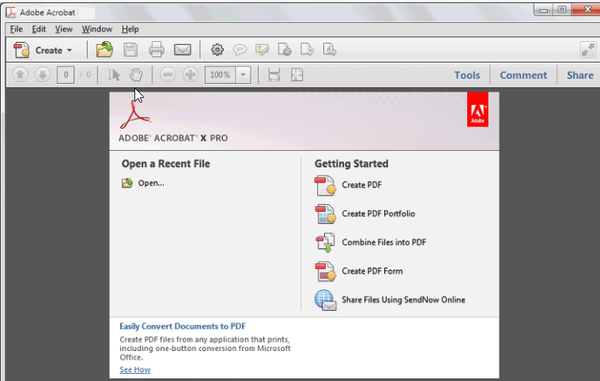Viewport: 600px width, 381px height.
Task: Select the Hand pan tool
Action: (136, 75)
